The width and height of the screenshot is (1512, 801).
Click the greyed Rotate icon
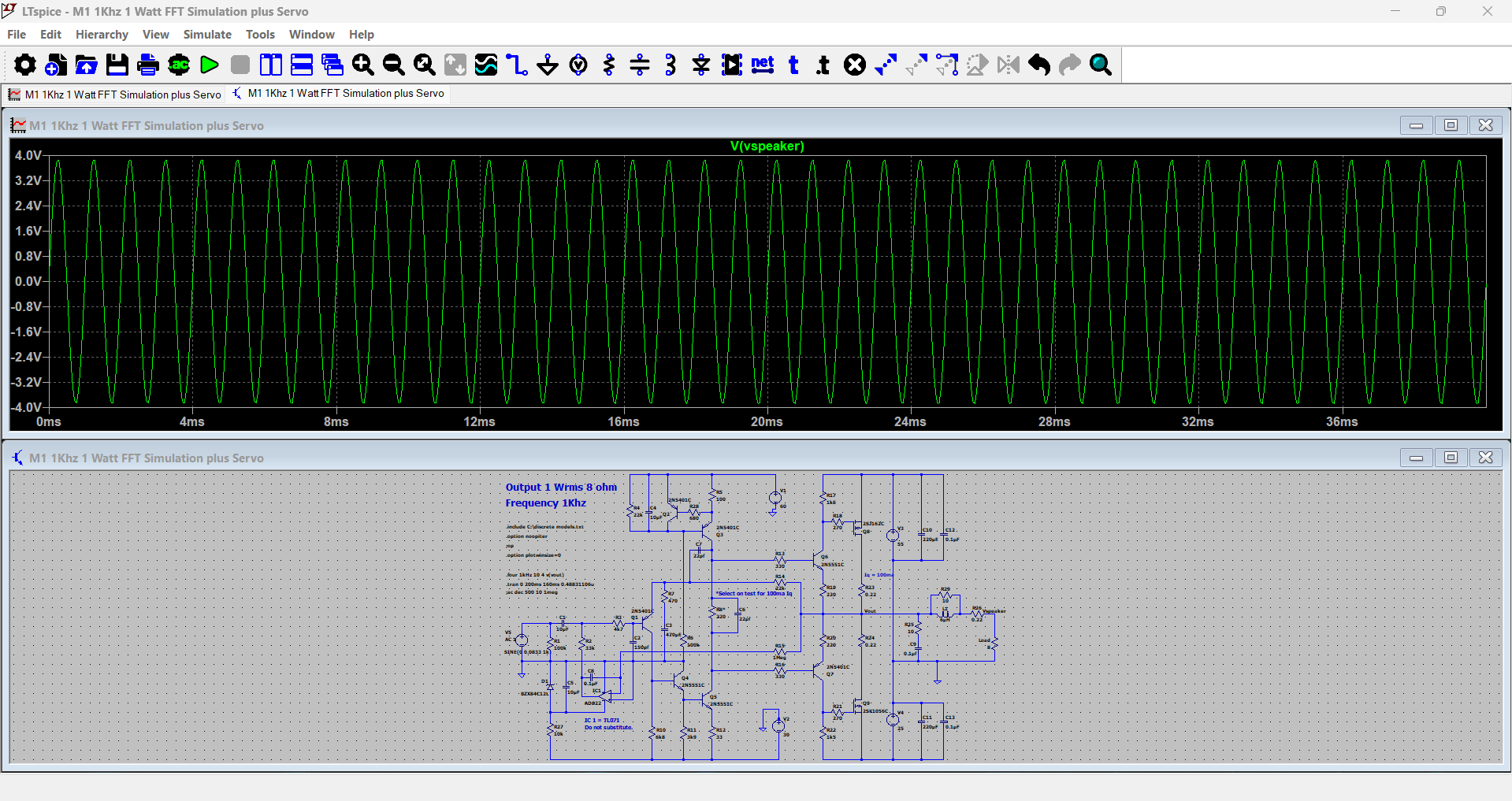click(978, 65)
